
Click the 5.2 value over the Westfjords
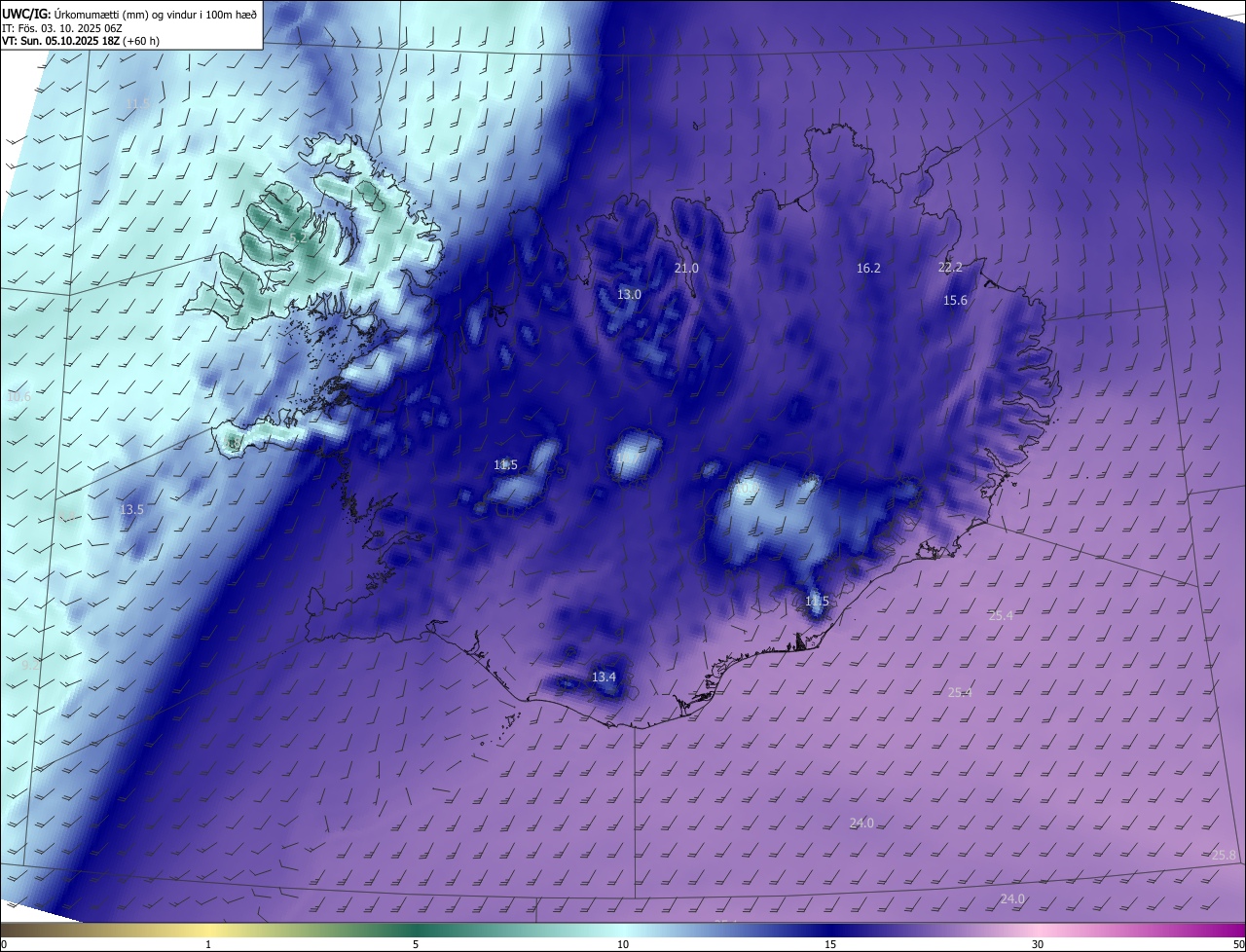click(x=299, y=238)
